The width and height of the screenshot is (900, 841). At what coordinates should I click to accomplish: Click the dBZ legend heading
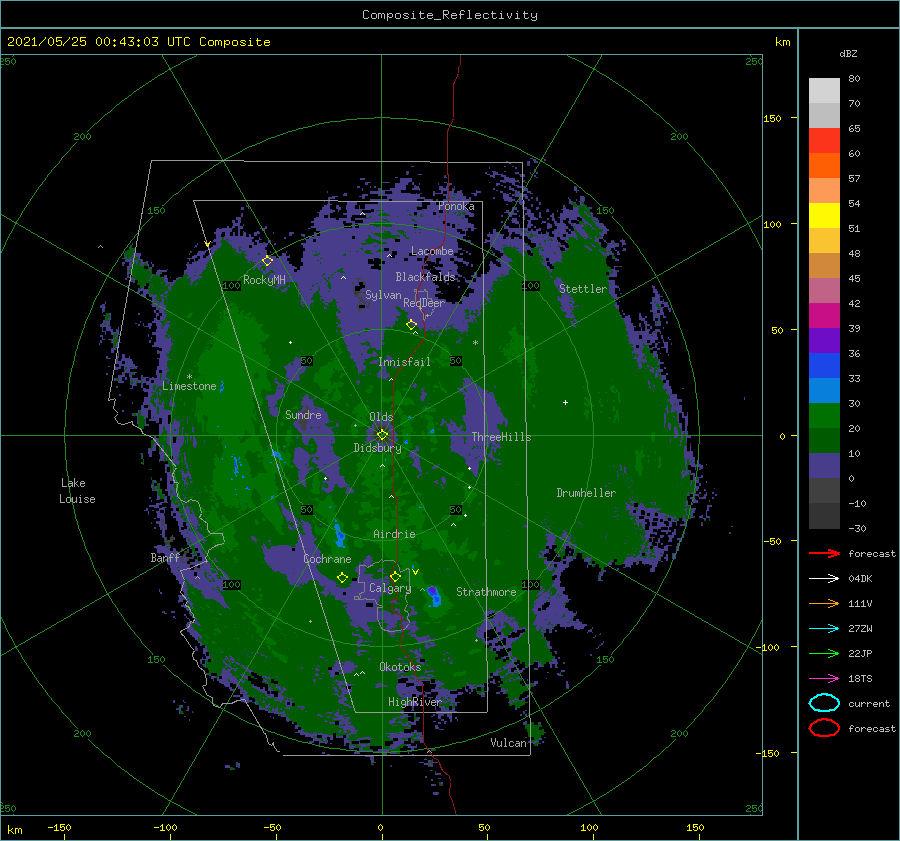tap(848, 53)
